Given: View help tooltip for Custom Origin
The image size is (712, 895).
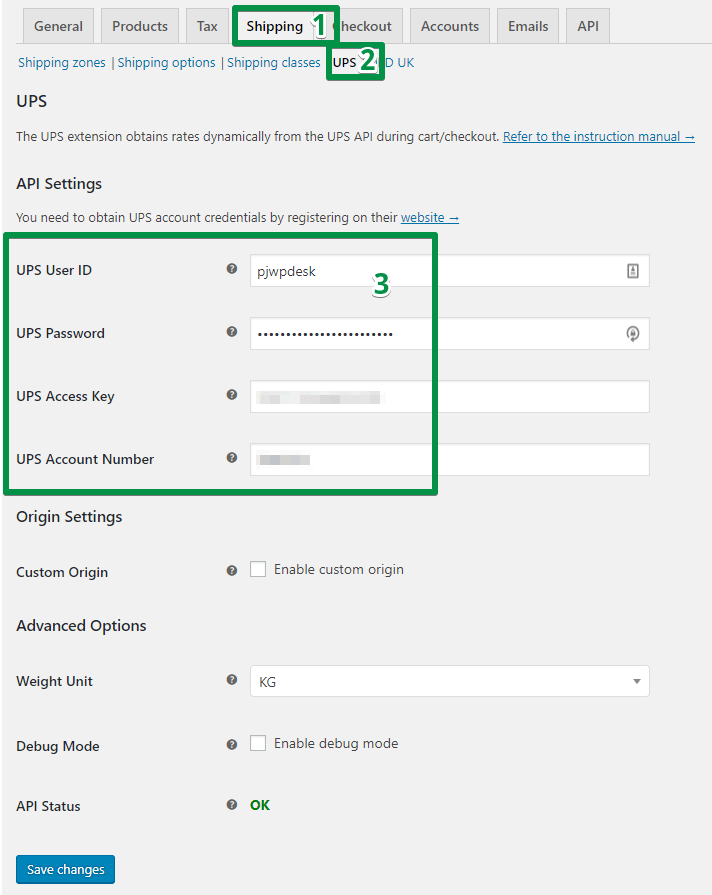Looking at the screenshot, I should pos(232,571).
